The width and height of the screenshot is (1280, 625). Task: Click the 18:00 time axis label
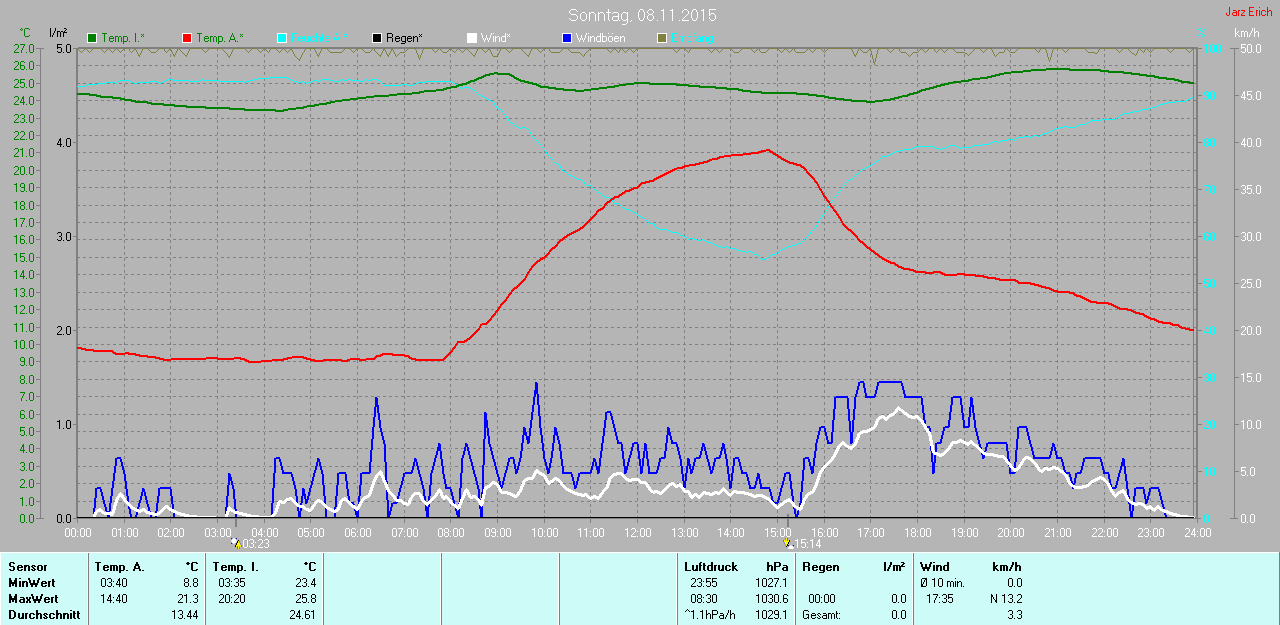[917, 532]
